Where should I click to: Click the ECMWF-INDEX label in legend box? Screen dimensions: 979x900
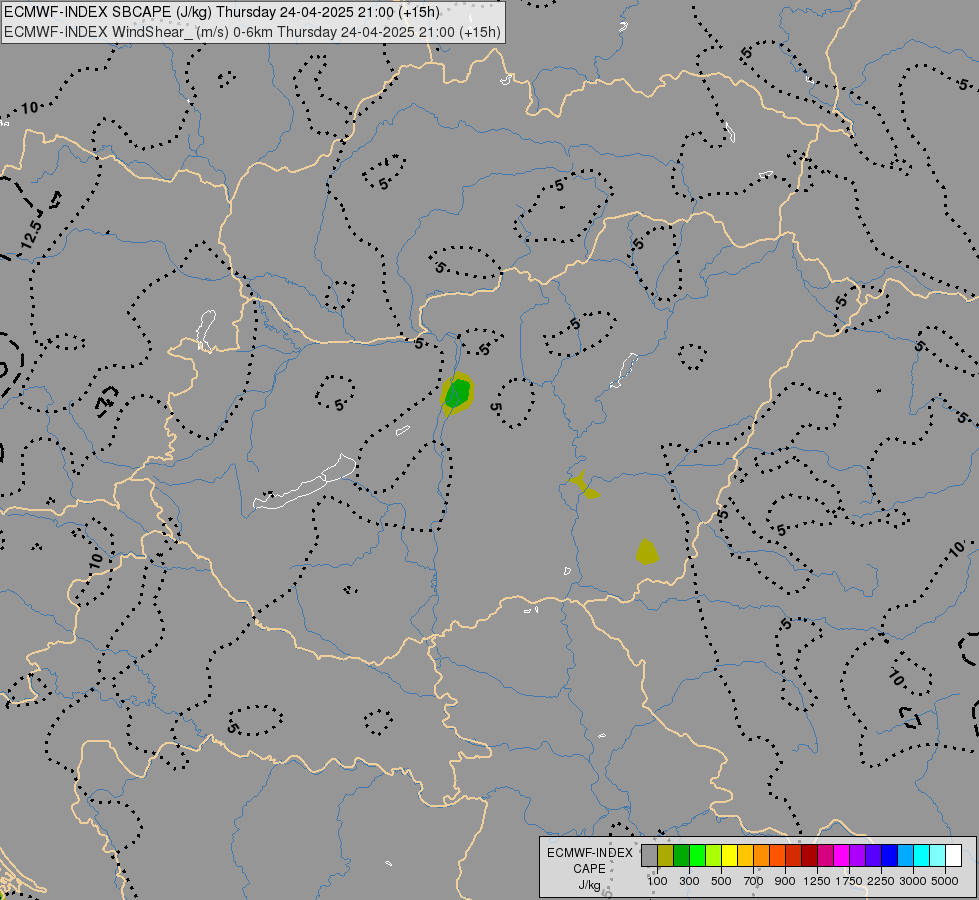pyautogui.click(x=589, y=853)
